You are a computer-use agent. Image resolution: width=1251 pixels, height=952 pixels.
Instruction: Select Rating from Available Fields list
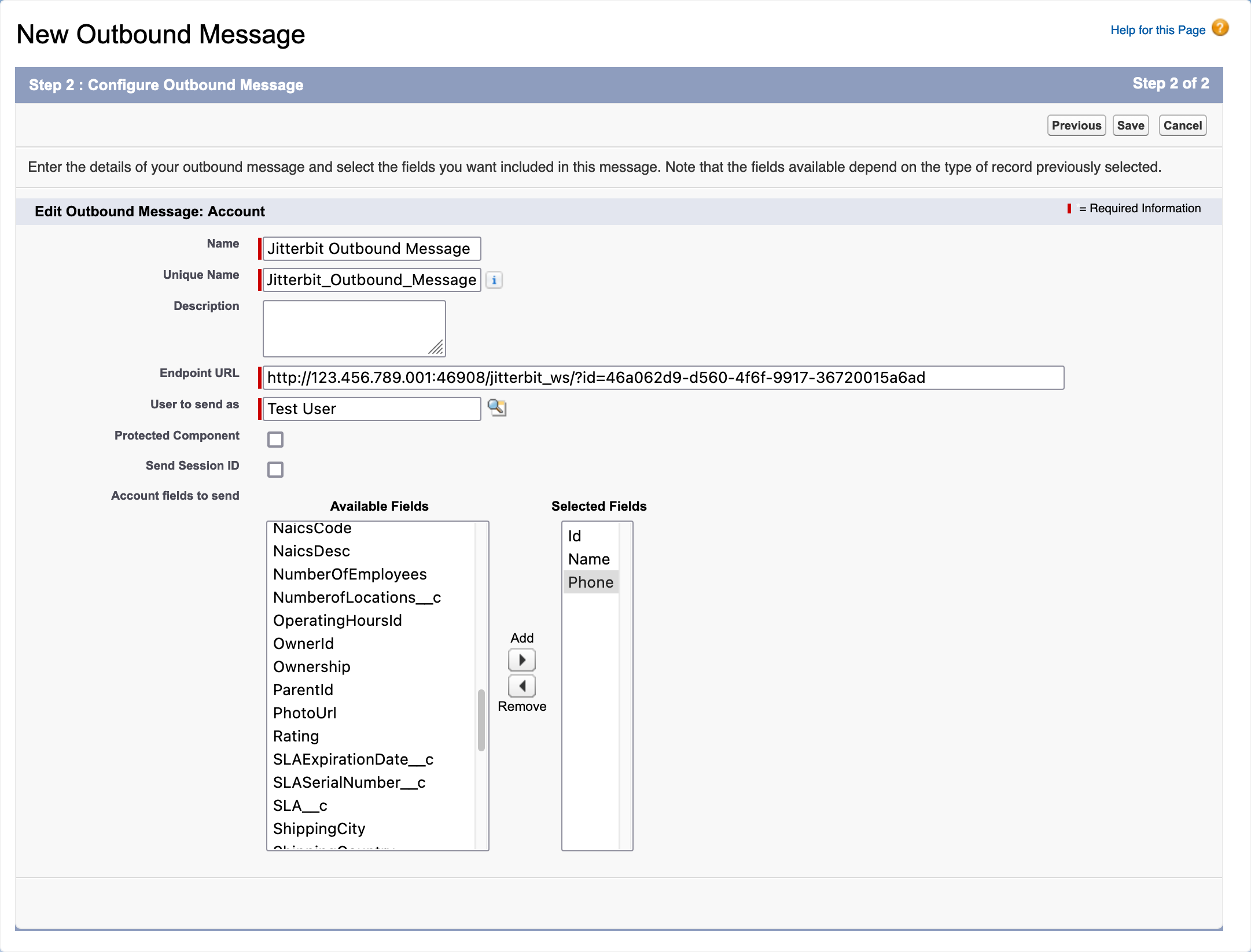point(294,736)
